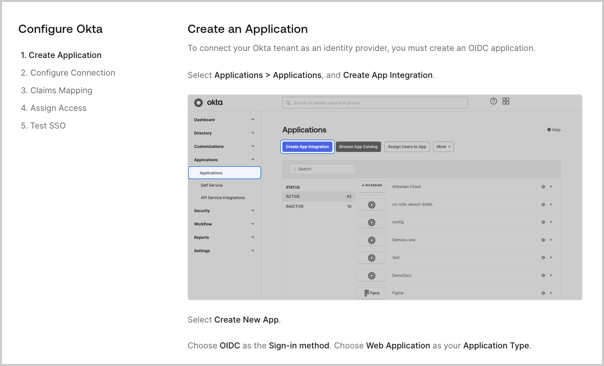Click the Create an Application heading
Viewport: 604px width, 366px height.
tap(248, 29)
